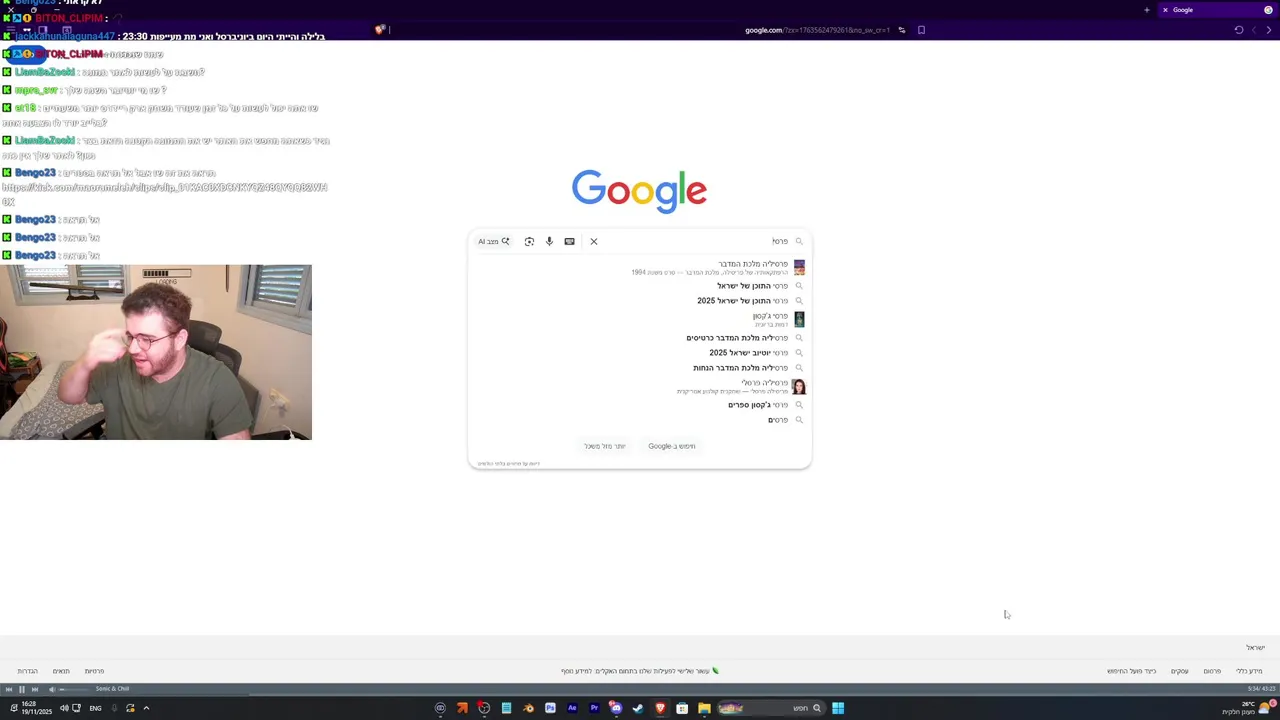Open the 'פרטיות' privacy footer link
Image resolution: width=1280 pixels, height=720 pixels.
[x=94, y=671]
